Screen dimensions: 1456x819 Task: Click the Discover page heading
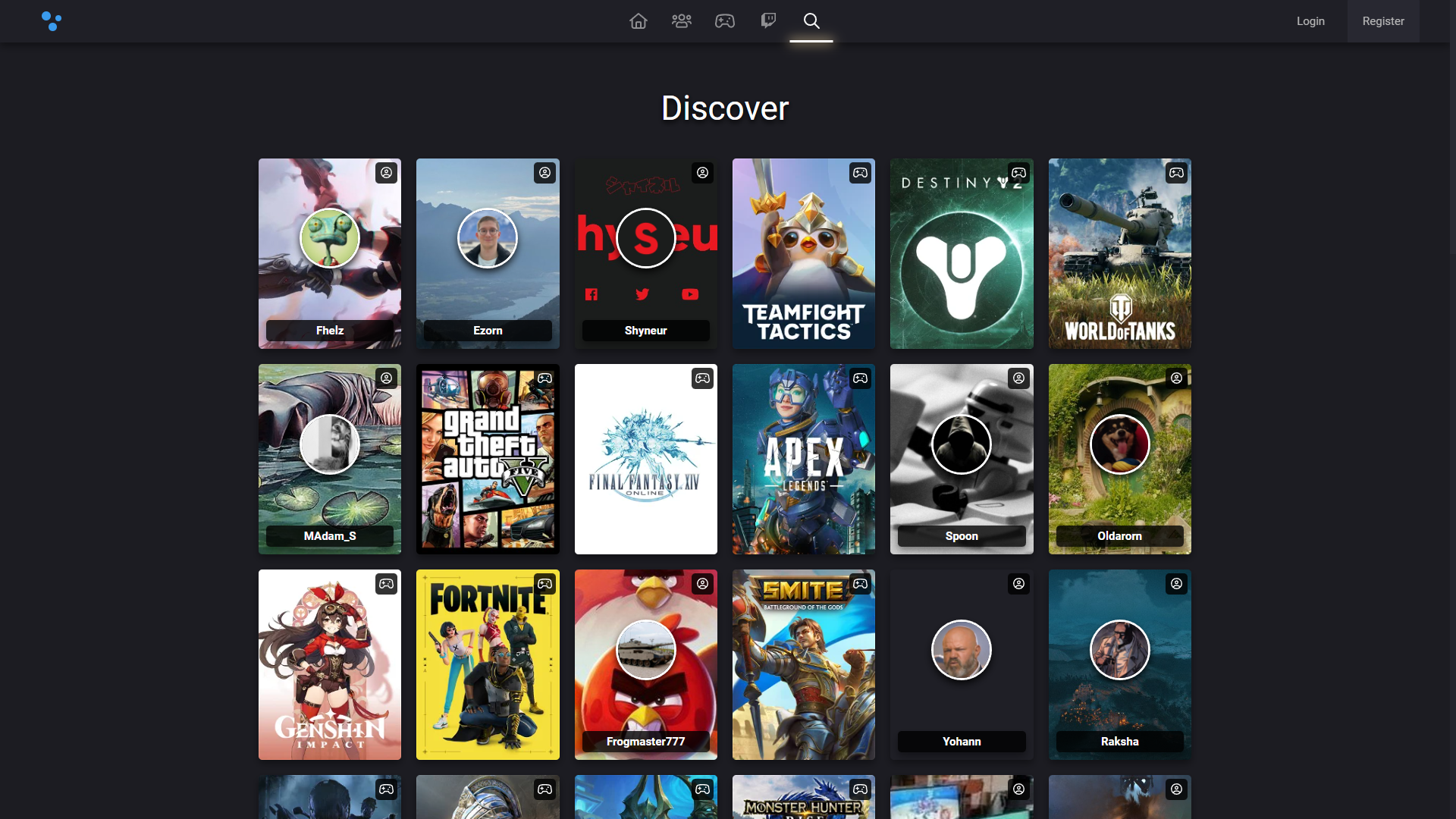point(725,108)
